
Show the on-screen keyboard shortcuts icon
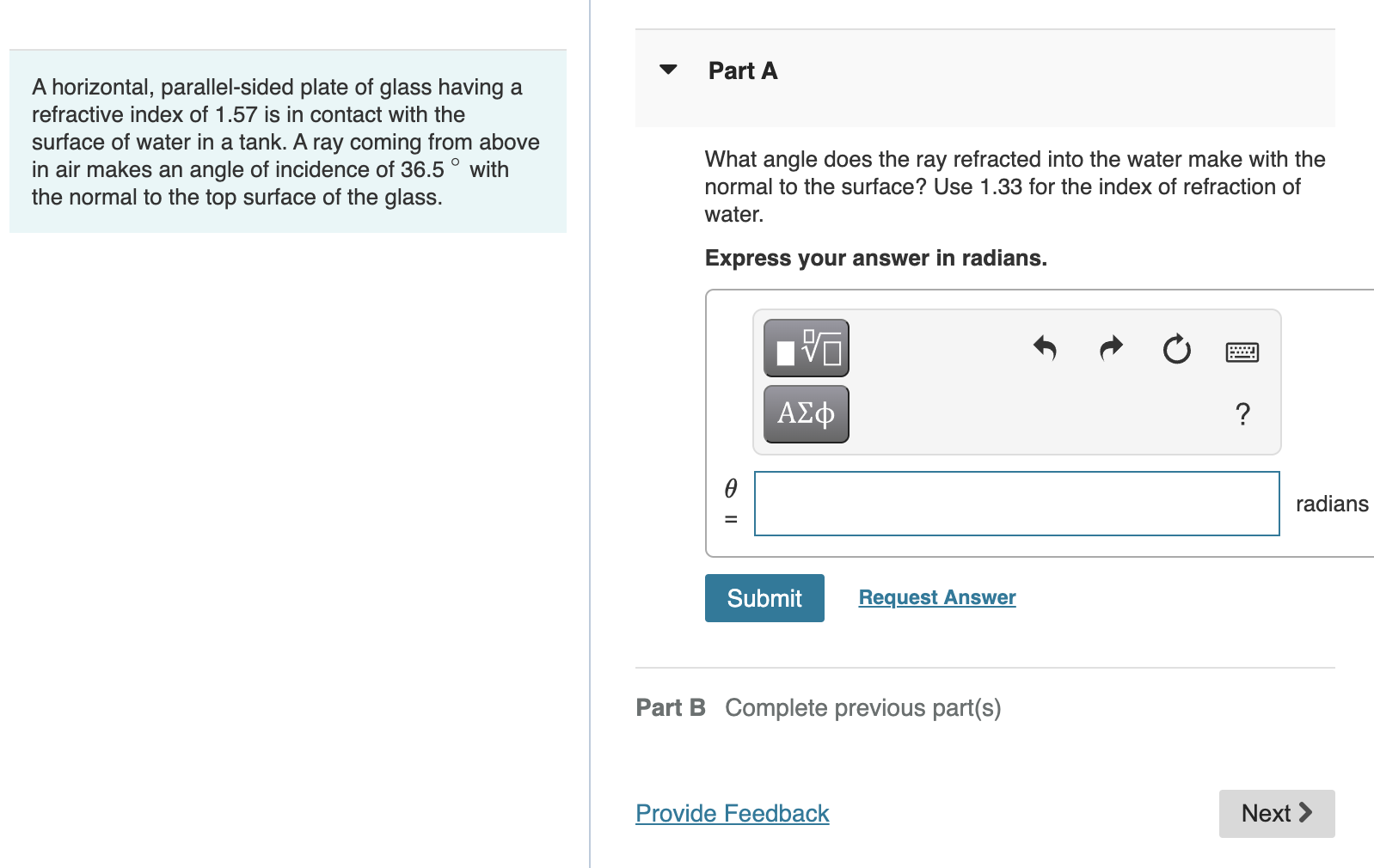tap(1243, 351)
